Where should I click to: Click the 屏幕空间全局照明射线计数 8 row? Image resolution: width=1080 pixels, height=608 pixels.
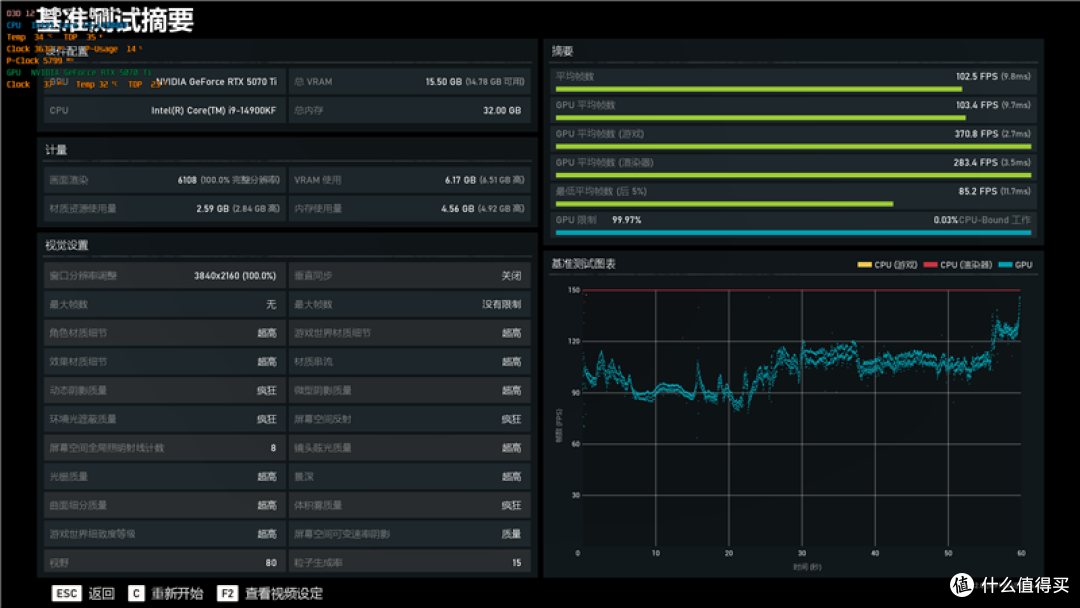(x=164, y=448)
